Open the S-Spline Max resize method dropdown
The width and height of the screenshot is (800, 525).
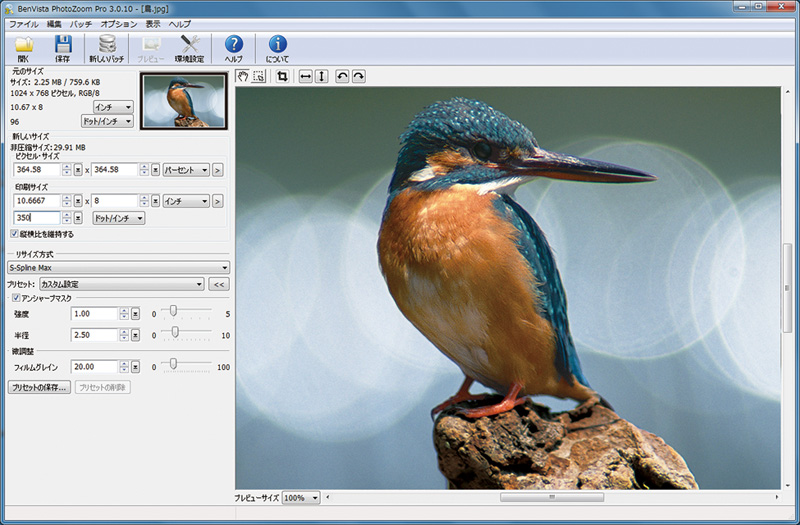pos(118,267)
